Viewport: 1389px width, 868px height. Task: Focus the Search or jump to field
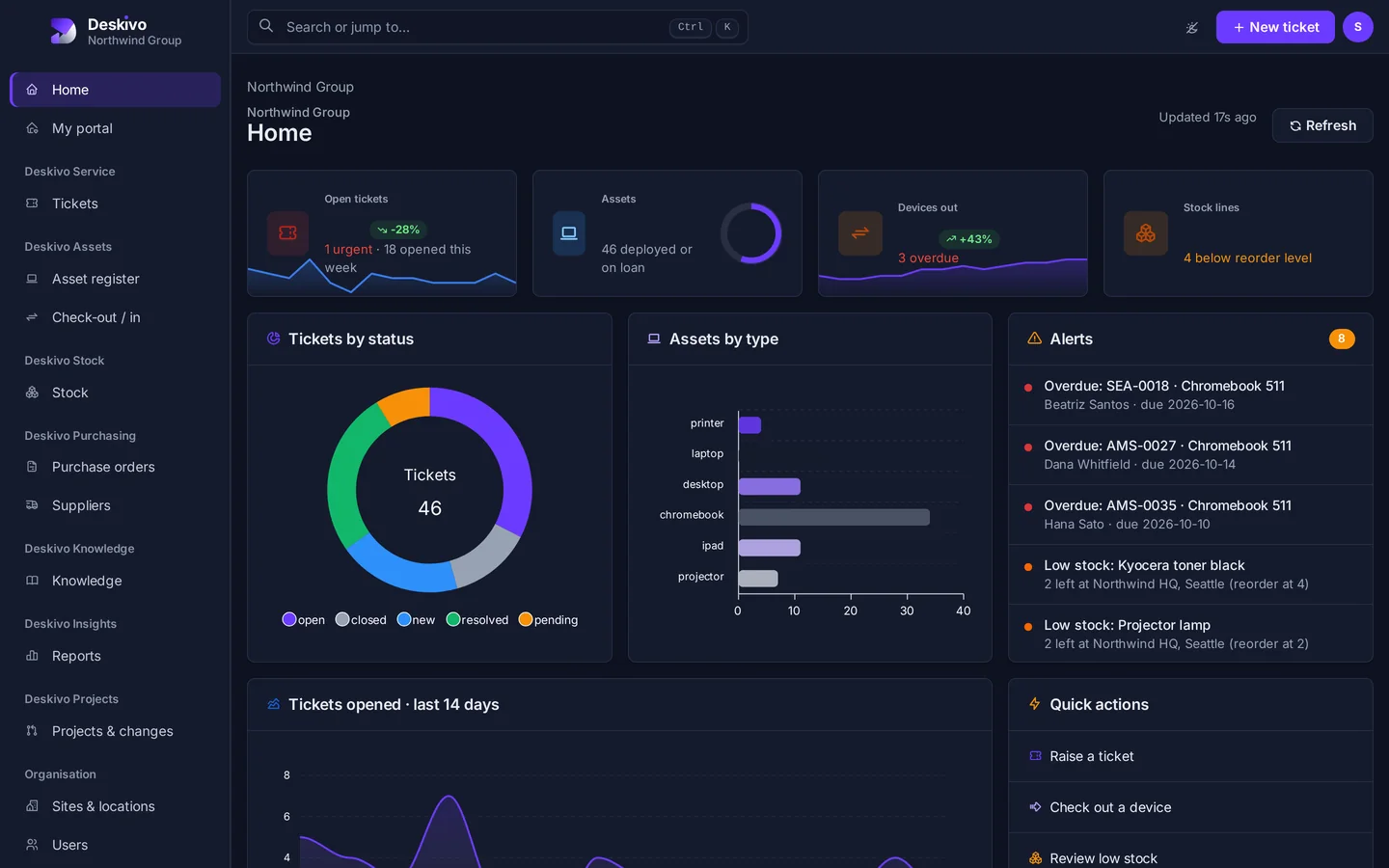498,27
